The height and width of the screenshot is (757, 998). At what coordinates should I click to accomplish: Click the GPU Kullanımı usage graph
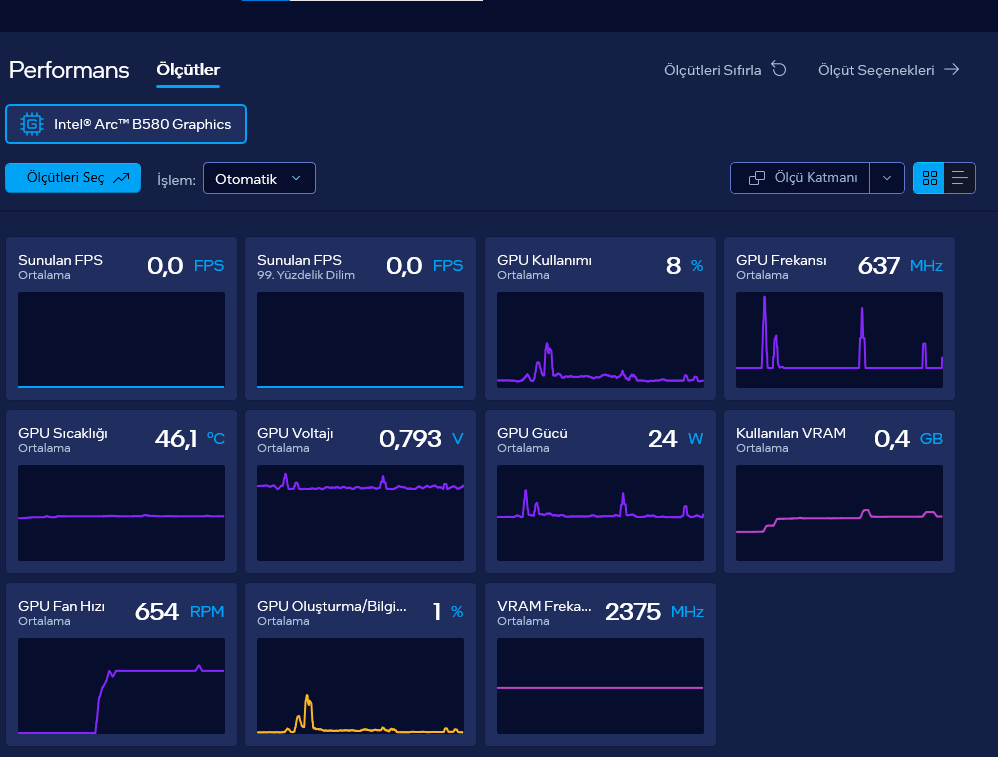(600, 340)
